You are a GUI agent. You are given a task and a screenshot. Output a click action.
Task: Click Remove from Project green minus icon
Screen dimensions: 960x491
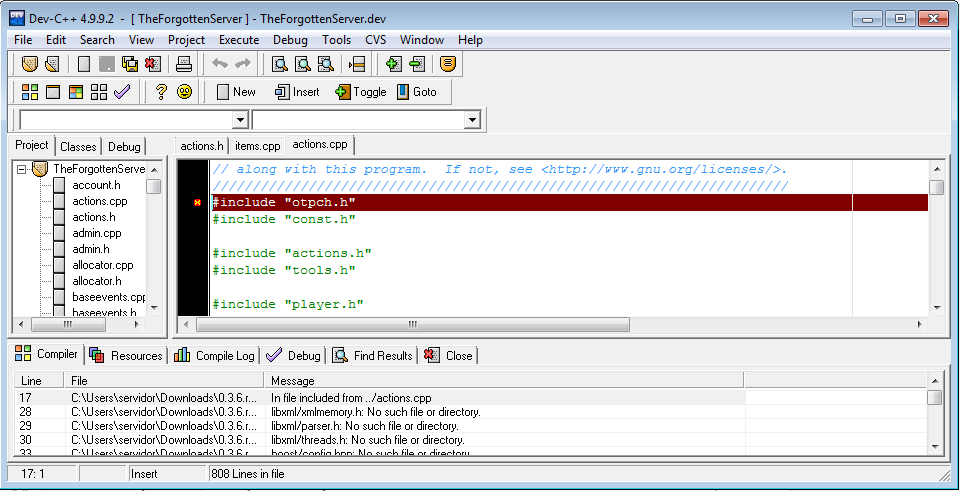[x=417, y=64]
